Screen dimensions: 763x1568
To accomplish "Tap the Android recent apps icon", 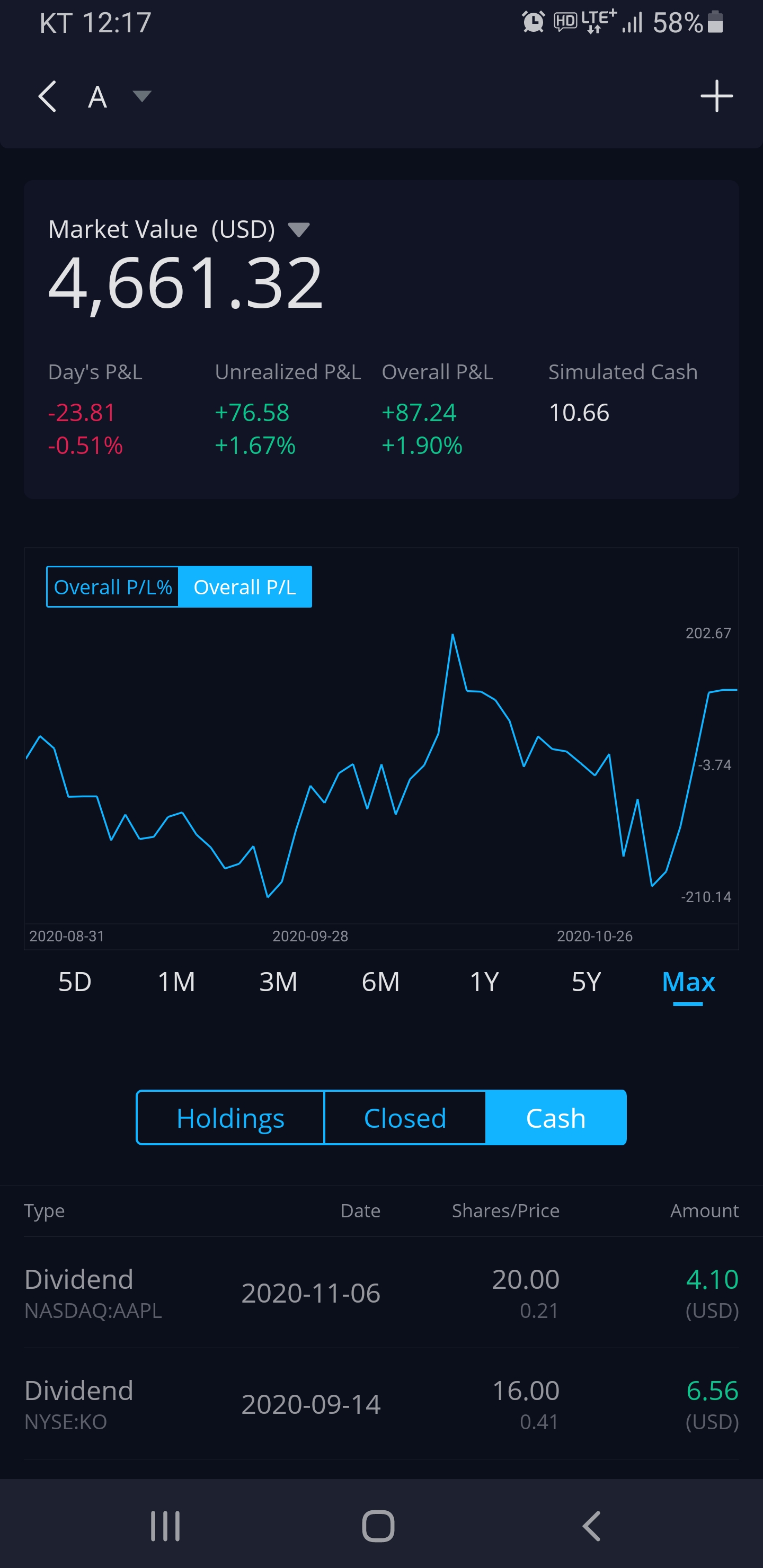I will click(165, 1526).
